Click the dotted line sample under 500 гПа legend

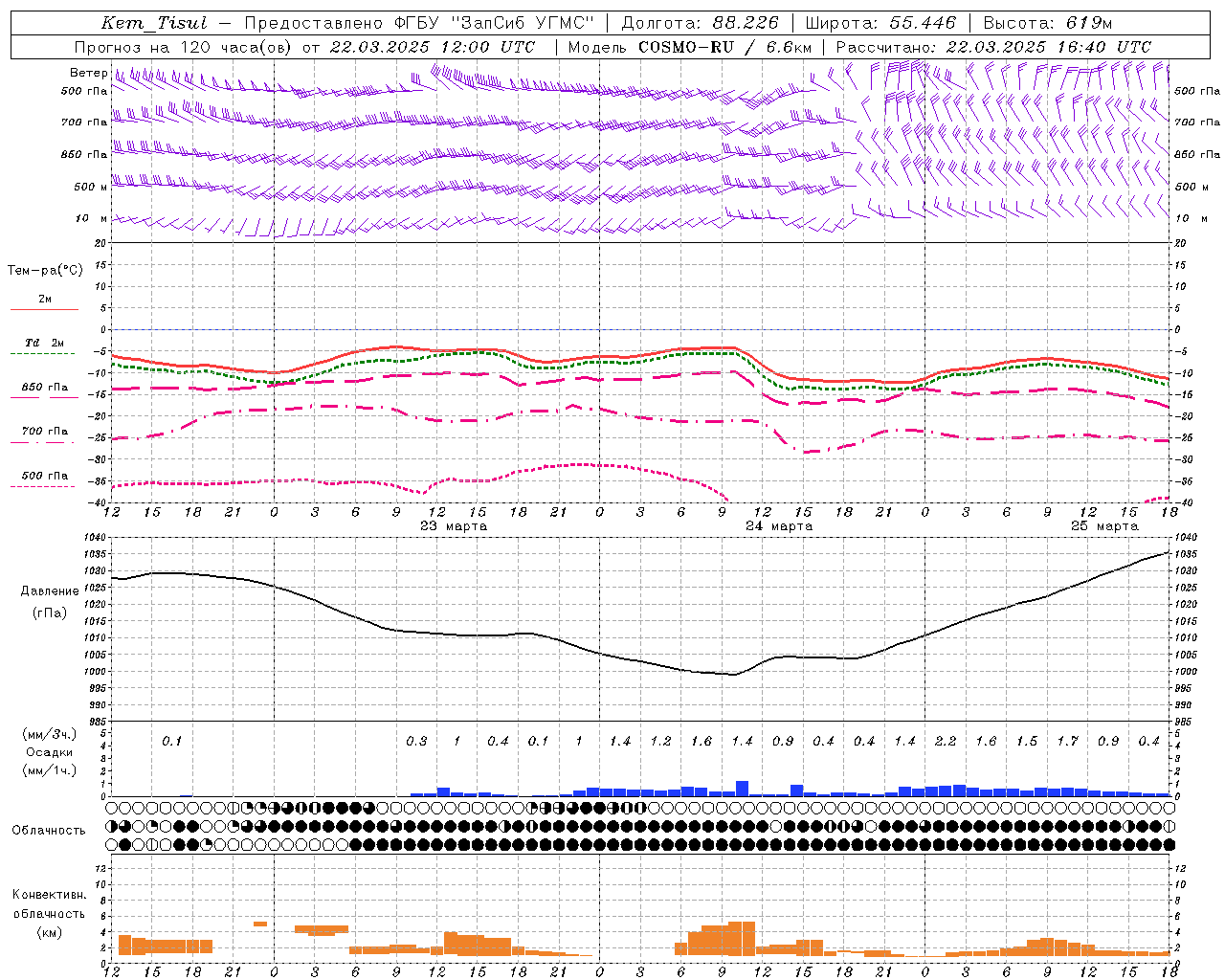[43, 487]
